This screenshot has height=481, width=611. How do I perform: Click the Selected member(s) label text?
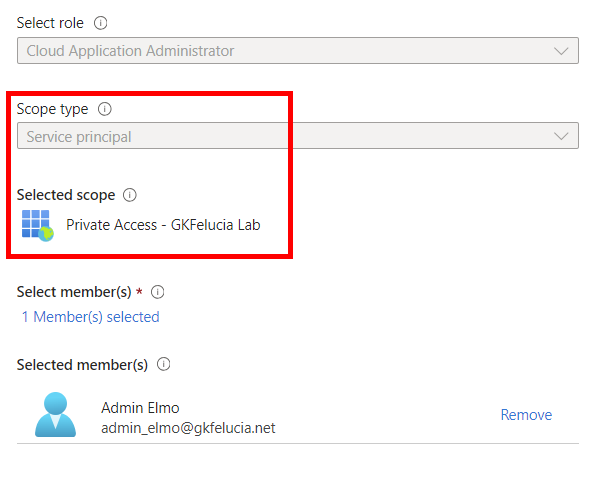82,365
